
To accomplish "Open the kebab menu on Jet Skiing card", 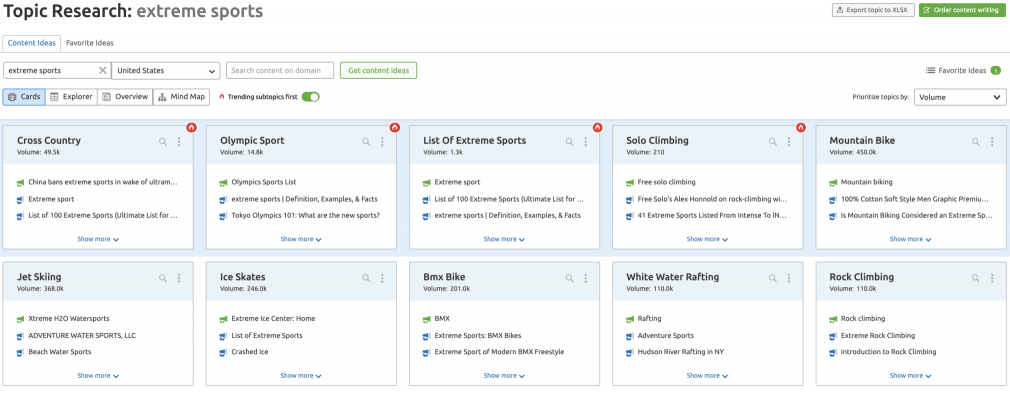I will (x=179, y=278).
